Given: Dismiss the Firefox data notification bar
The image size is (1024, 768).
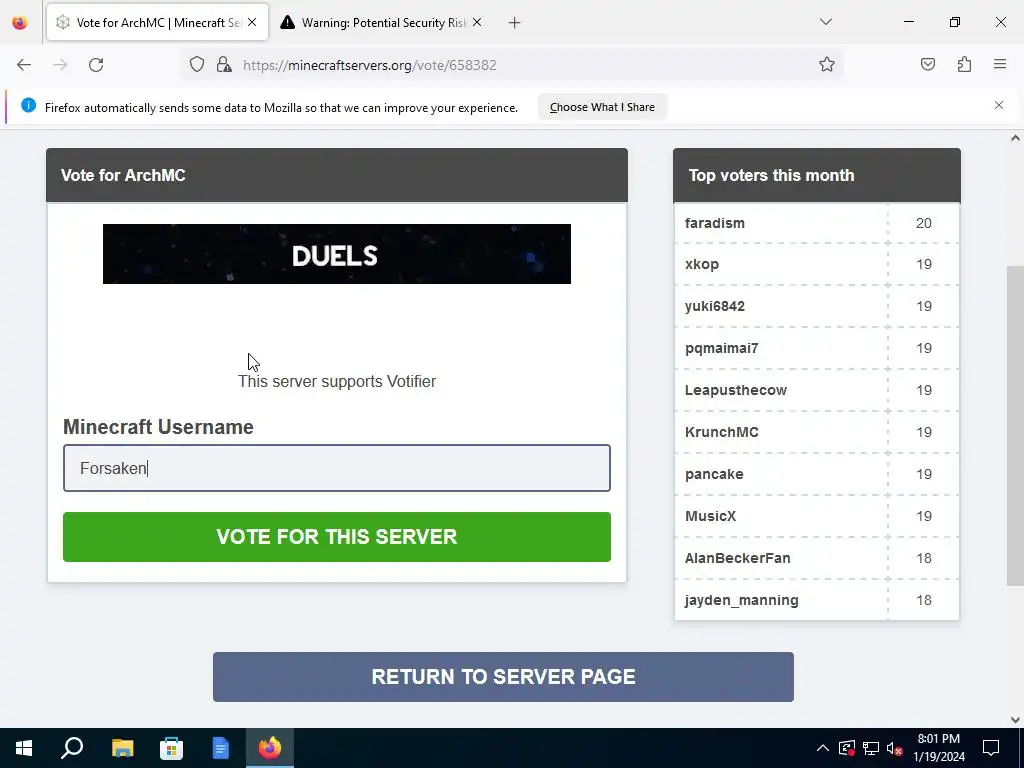Looking at the screenshot, I should [x=999, y=105].
